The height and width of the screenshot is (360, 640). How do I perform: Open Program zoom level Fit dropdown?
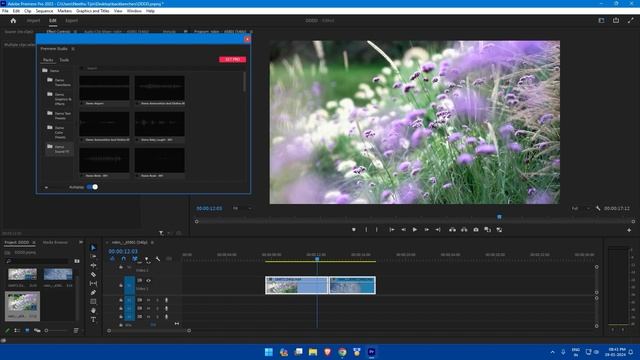click(242, 208)
